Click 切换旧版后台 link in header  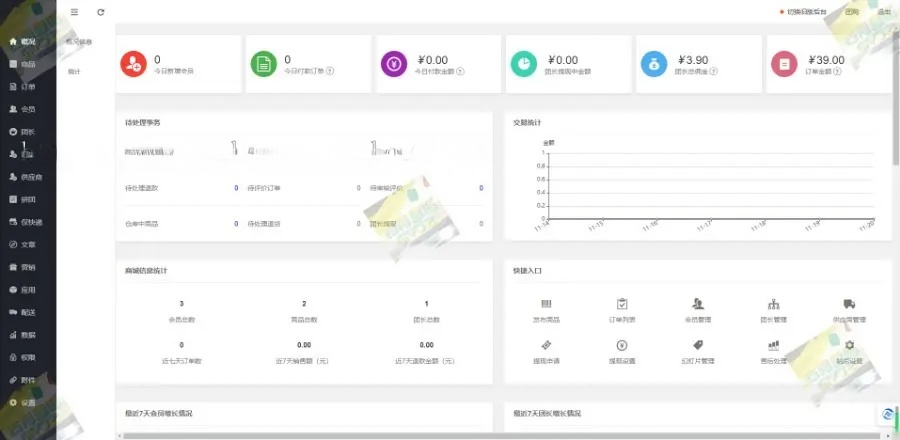[806, 12]
